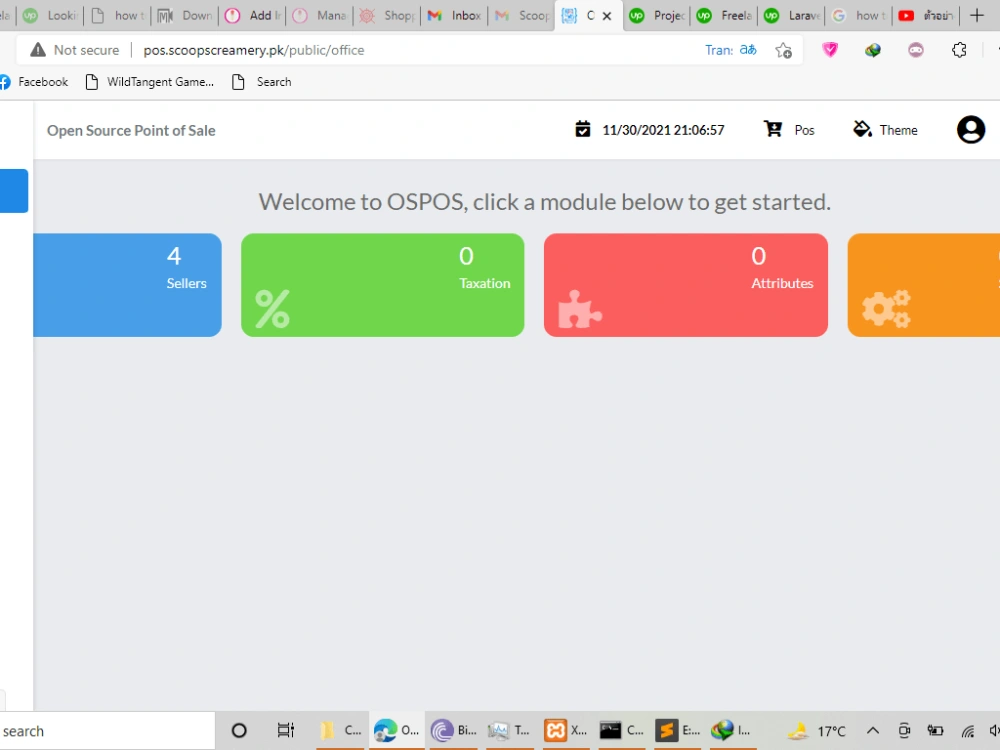Click the Open Source Point of Sale title
The height and width of the screenshot is (750, 1000).
131,131
